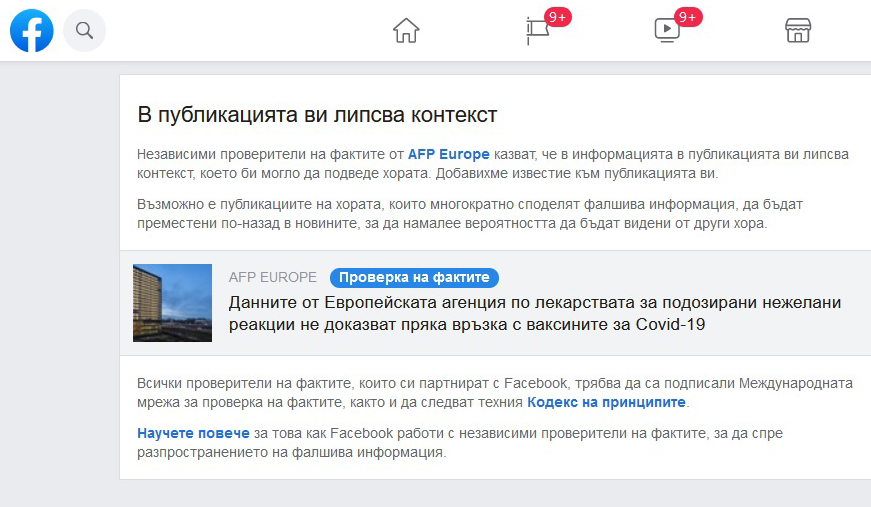Click the blue 'Проверка на фактите' badge
Viewport: 871px width, 507px height.
(x=414, y=278)
